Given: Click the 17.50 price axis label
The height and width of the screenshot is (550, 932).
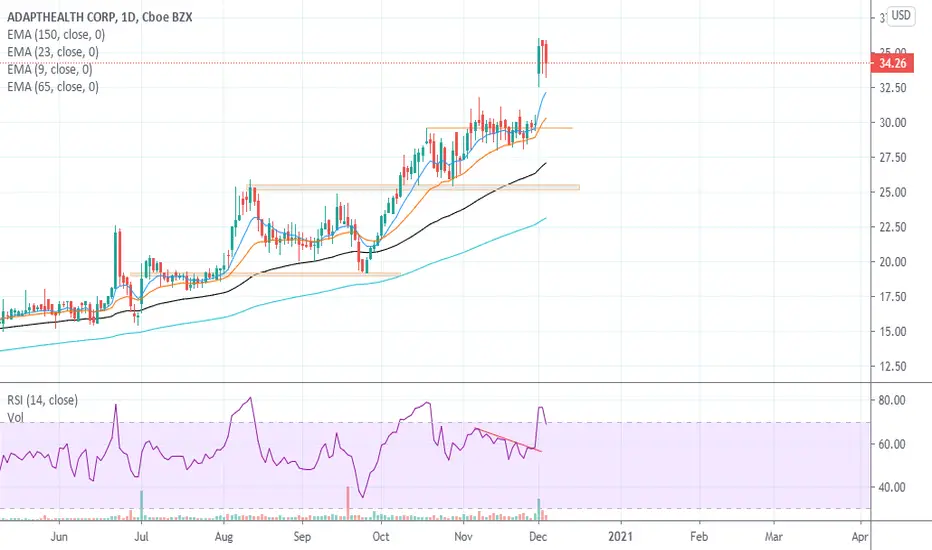Looking at the screenshot, I should (x=893, y=297).
